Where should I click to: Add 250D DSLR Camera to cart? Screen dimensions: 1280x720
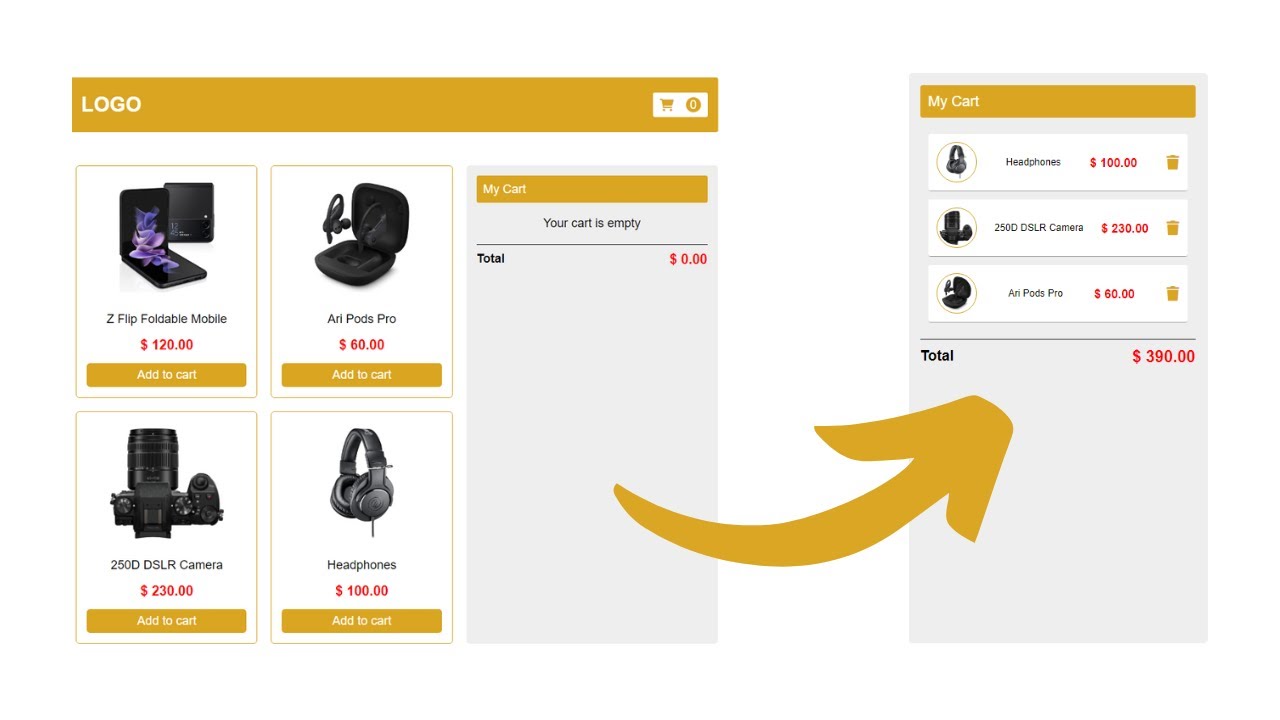pos(166,621)
